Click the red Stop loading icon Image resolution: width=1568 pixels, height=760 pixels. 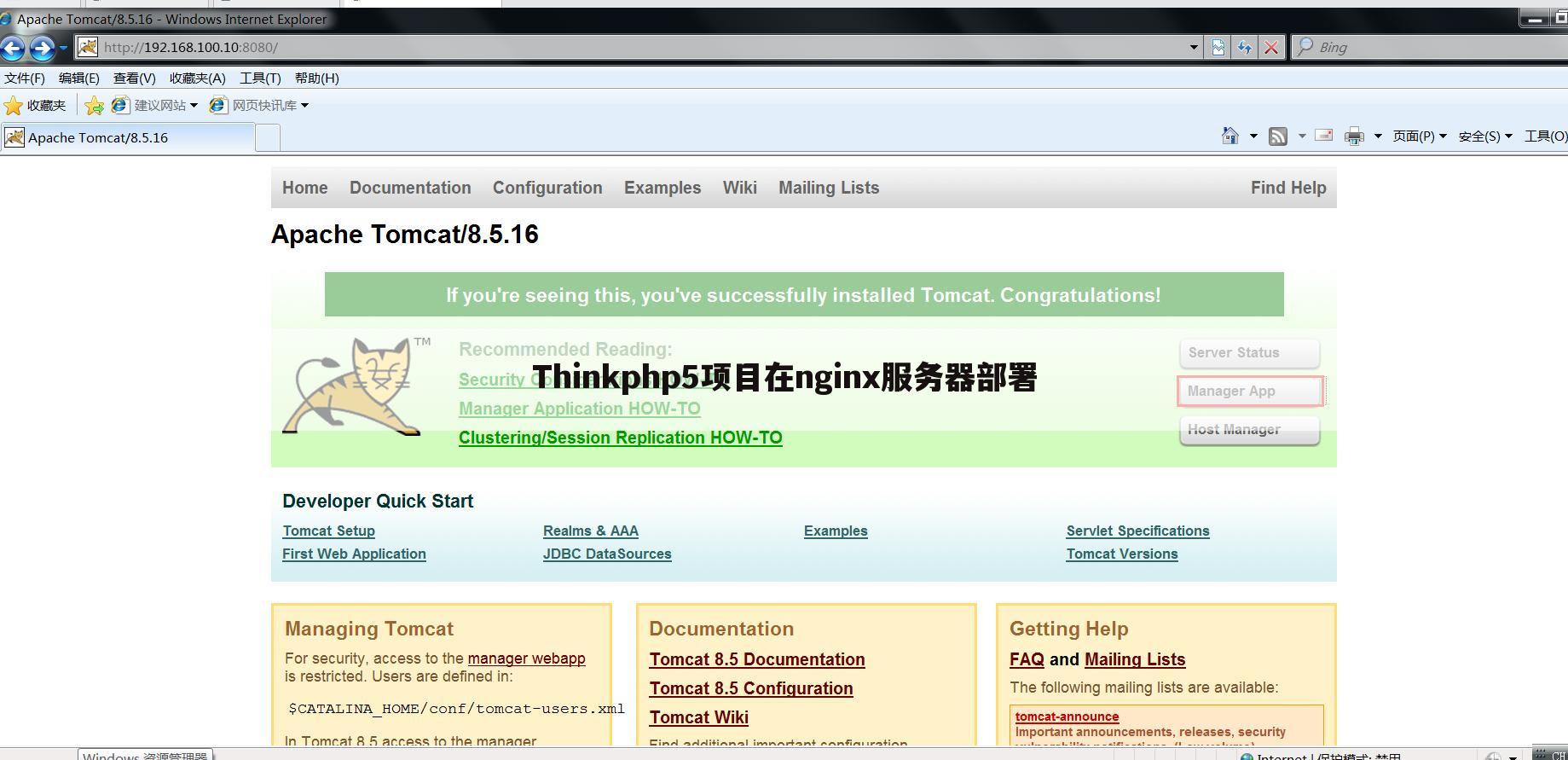click(1271, 48)
